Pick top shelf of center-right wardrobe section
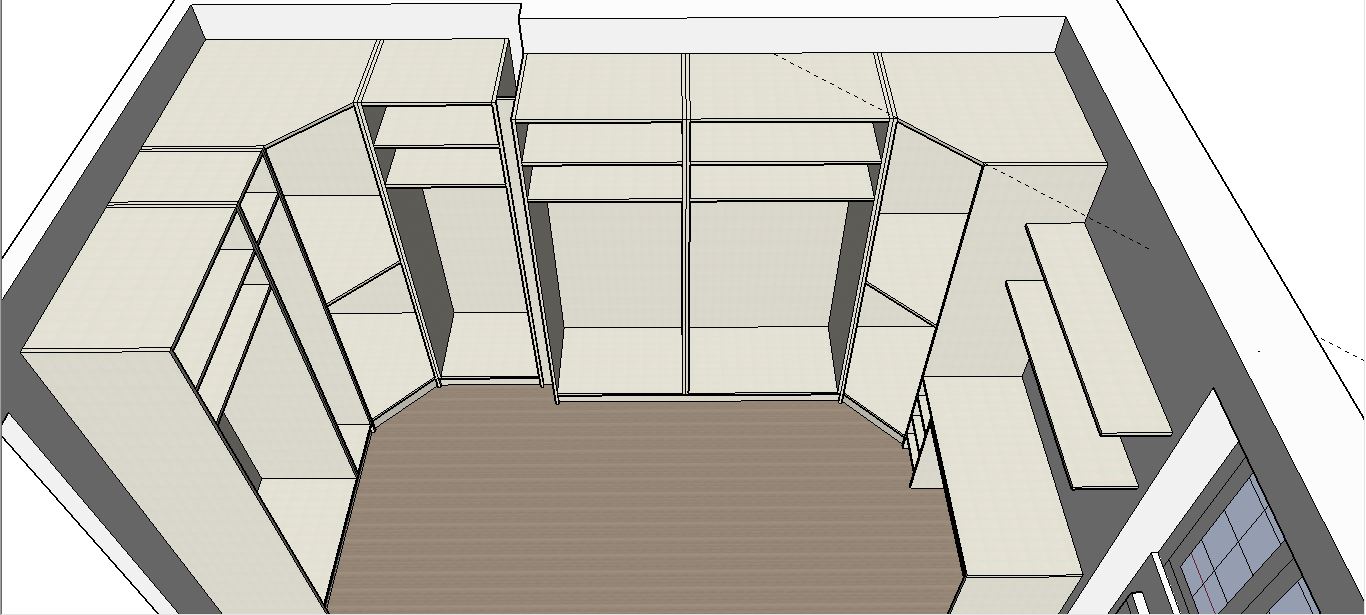The width and height of the screenshot is (1366, 615). coord(785,142)
